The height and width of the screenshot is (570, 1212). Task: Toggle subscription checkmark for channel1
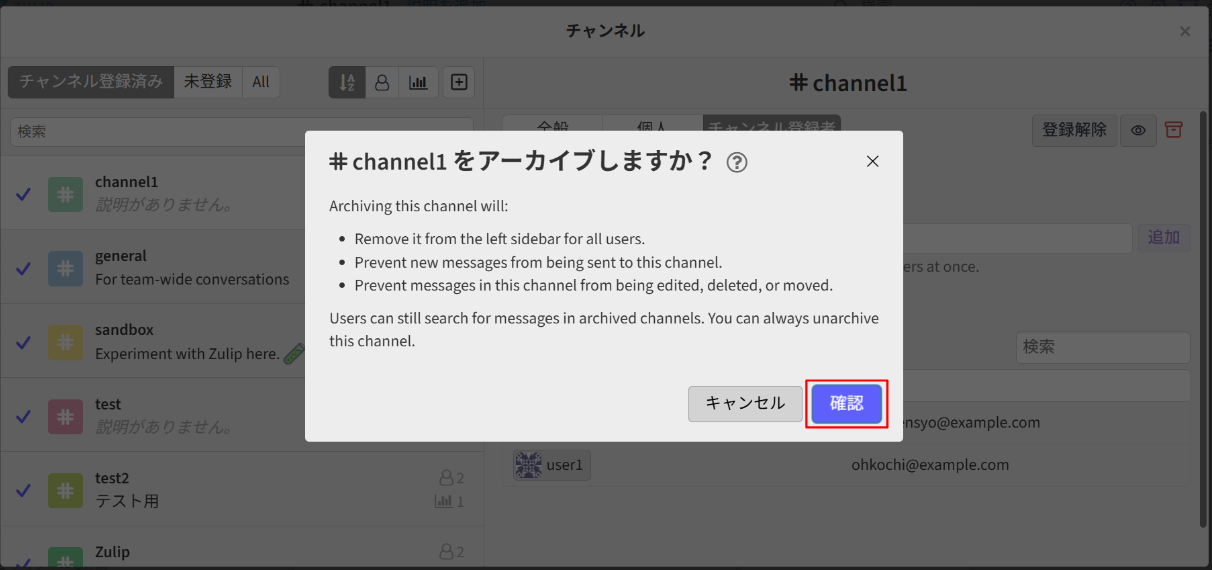click(24, 194)
